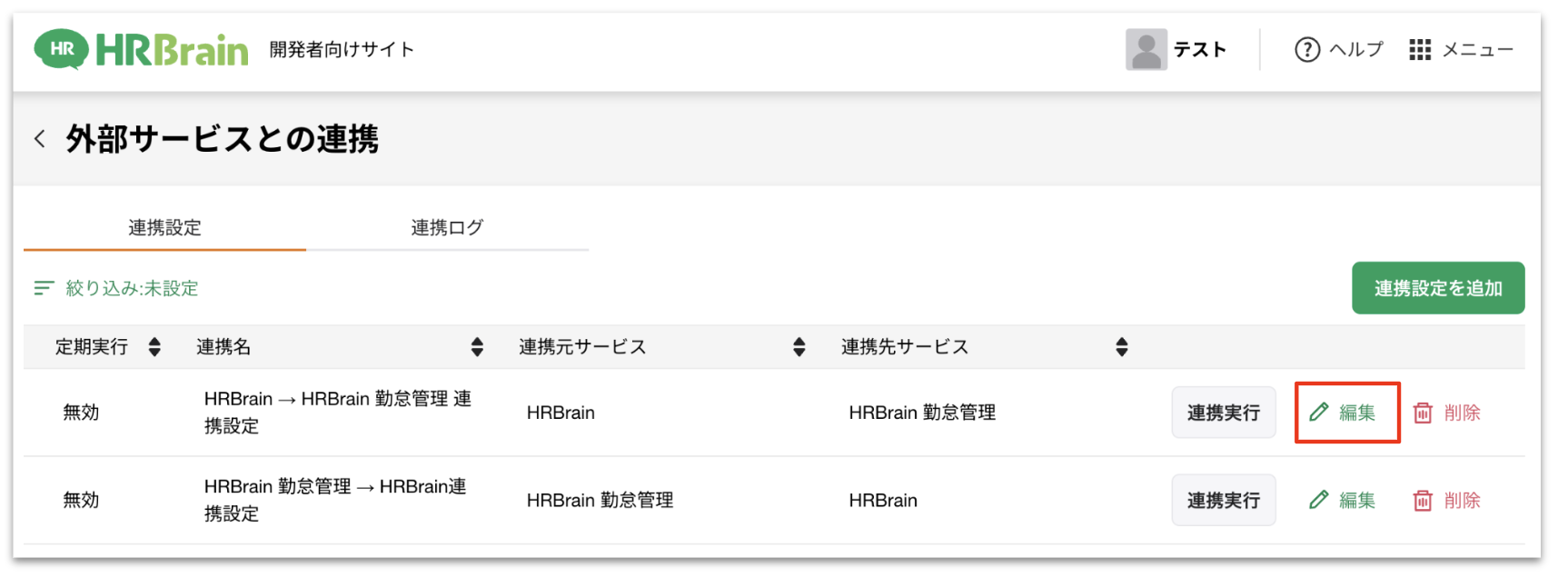Sort by 定期実行 column arrows
The width and height of the screenshot is (1568, 578).
pyautogui.click(x=154, y=347)
